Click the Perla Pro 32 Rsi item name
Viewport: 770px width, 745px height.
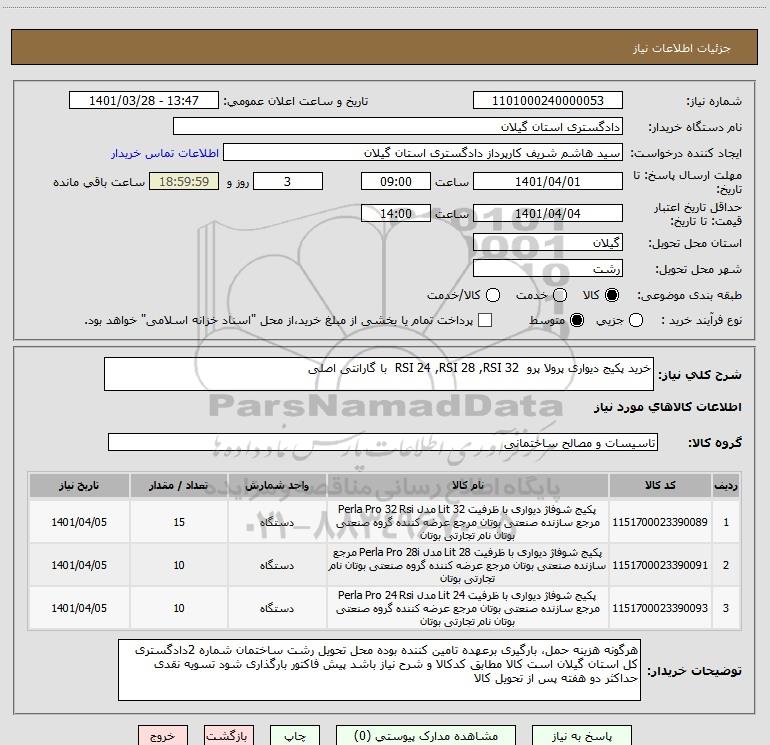click(468, 522)
